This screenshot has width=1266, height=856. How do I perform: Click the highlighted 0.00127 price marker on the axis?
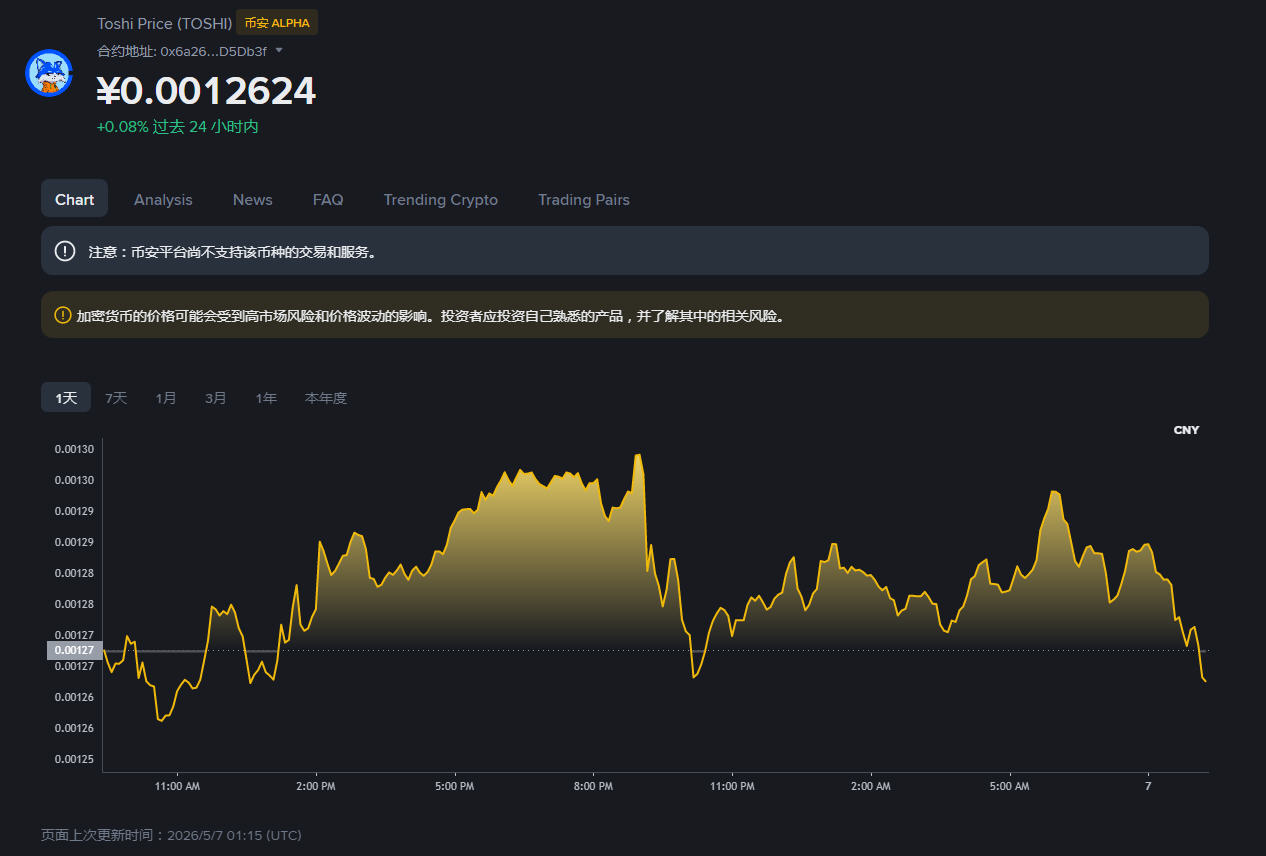click(x=74, y=650)
